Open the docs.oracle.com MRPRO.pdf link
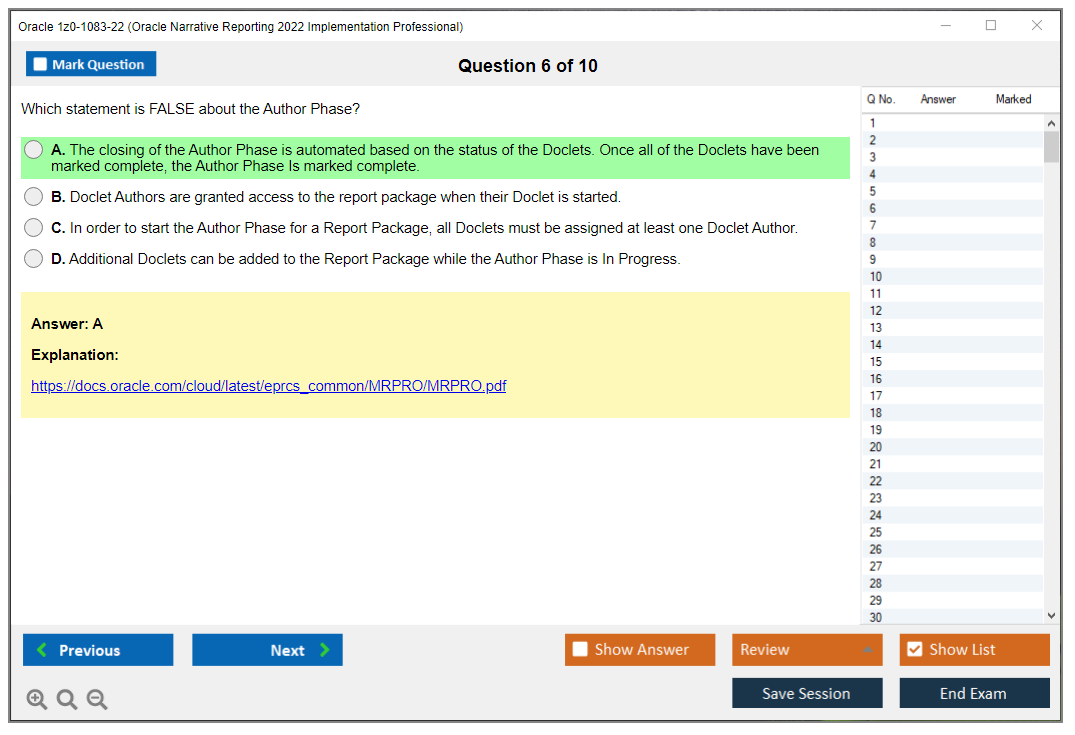 click(x=268, y=386)
